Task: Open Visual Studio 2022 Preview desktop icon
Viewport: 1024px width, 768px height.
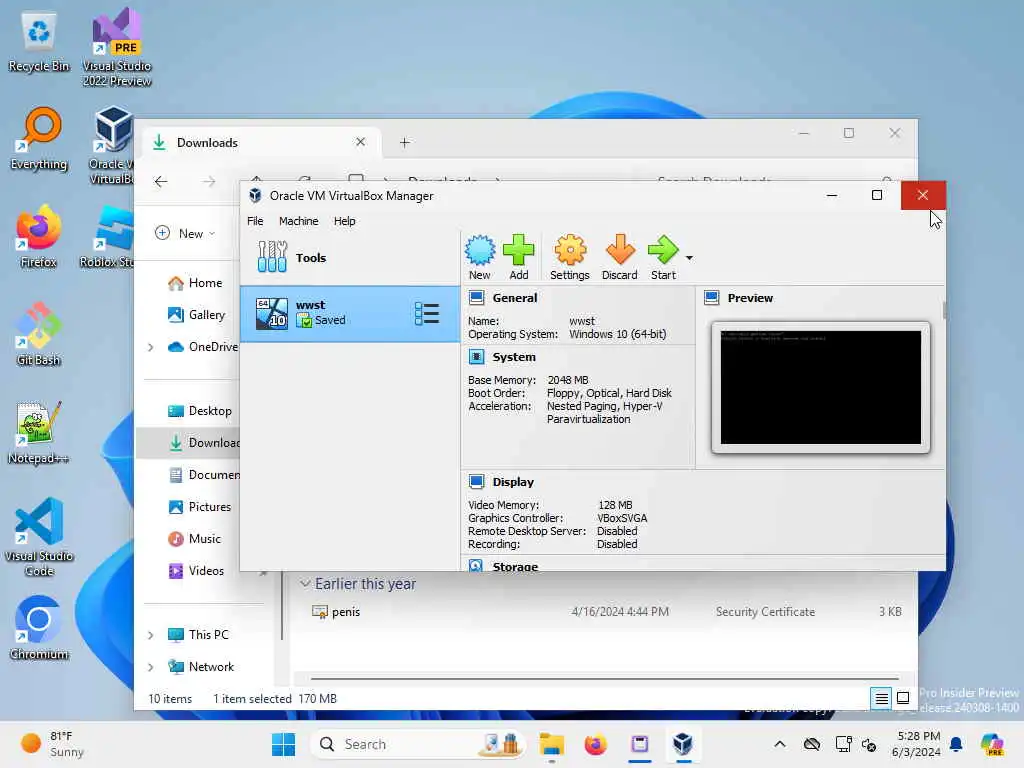Action: (x=117, y=47)
